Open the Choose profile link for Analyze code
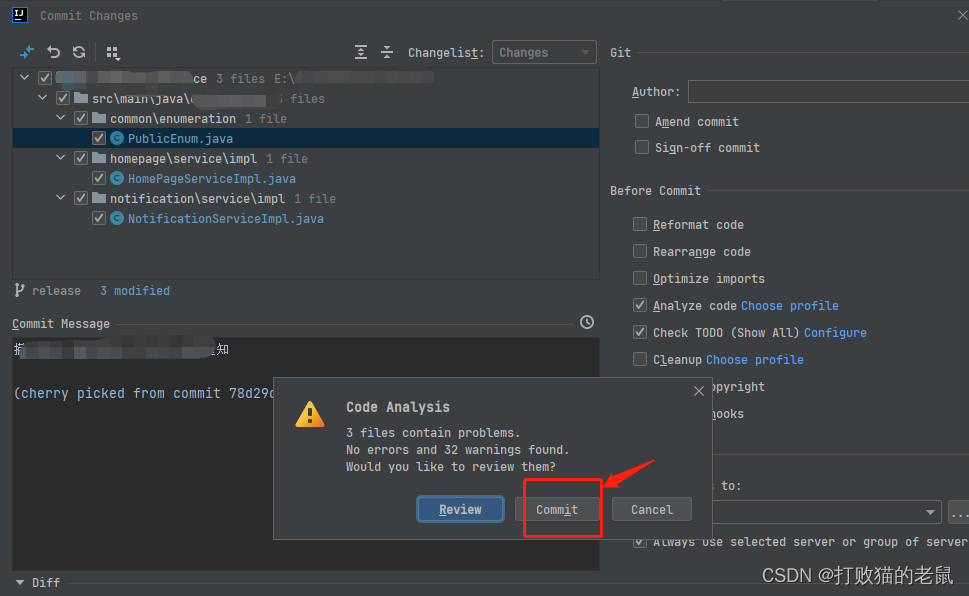Image resolution: width=969 pixels, height=596 pixels. [x=787, y=305]
